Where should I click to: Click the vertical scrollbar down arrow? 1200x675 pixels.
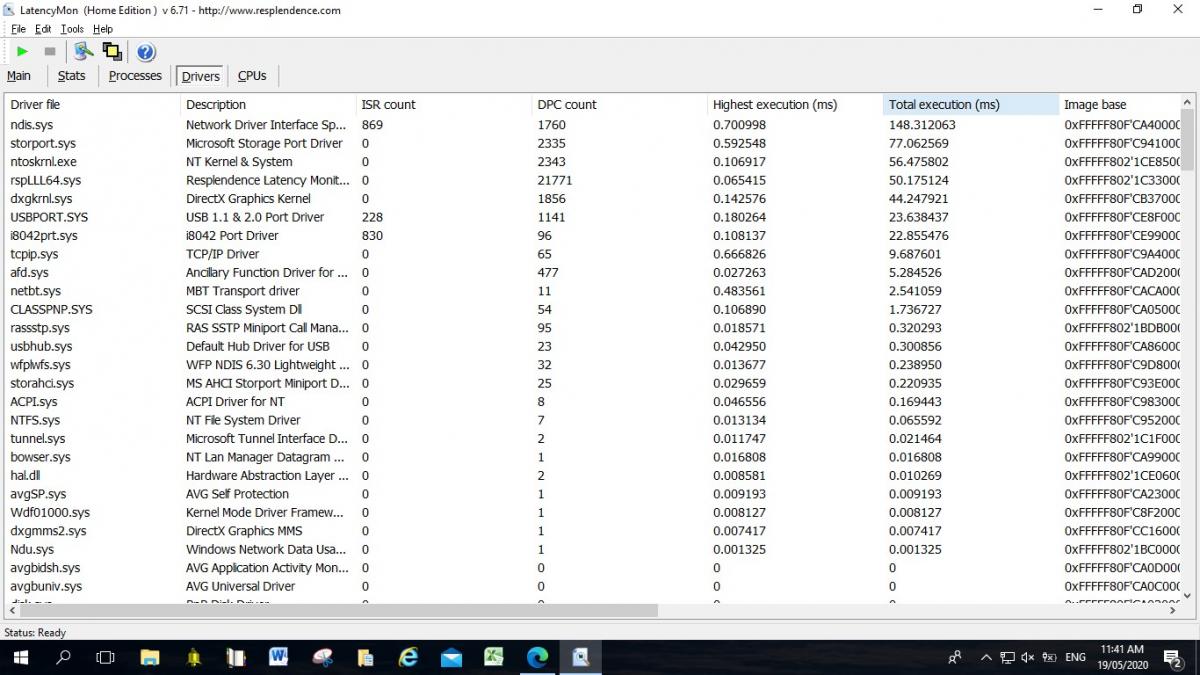(x=1188, y=596)
